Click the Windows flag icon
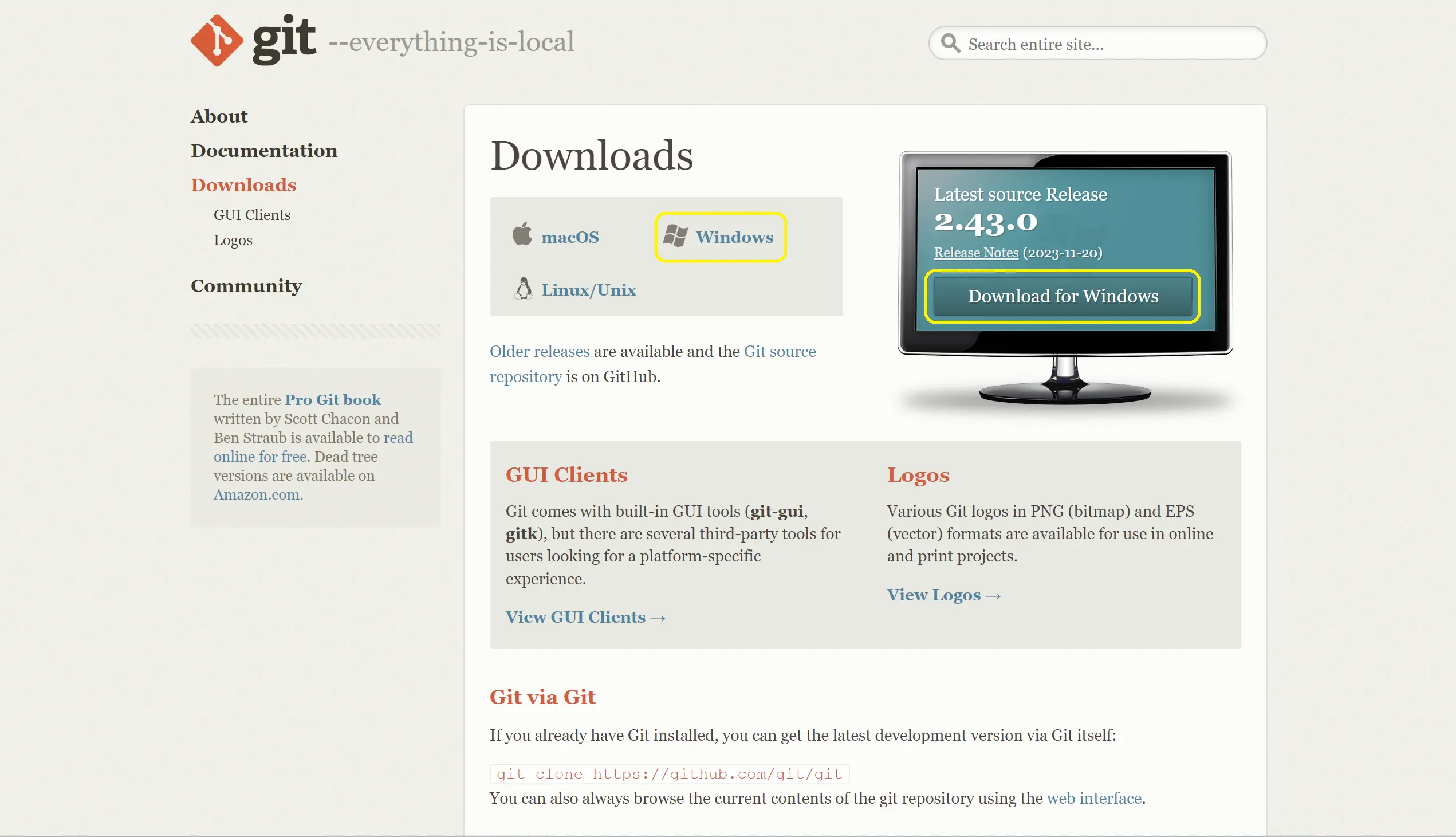This screenshot has height=837, width=1456. [x=675, y=235]
